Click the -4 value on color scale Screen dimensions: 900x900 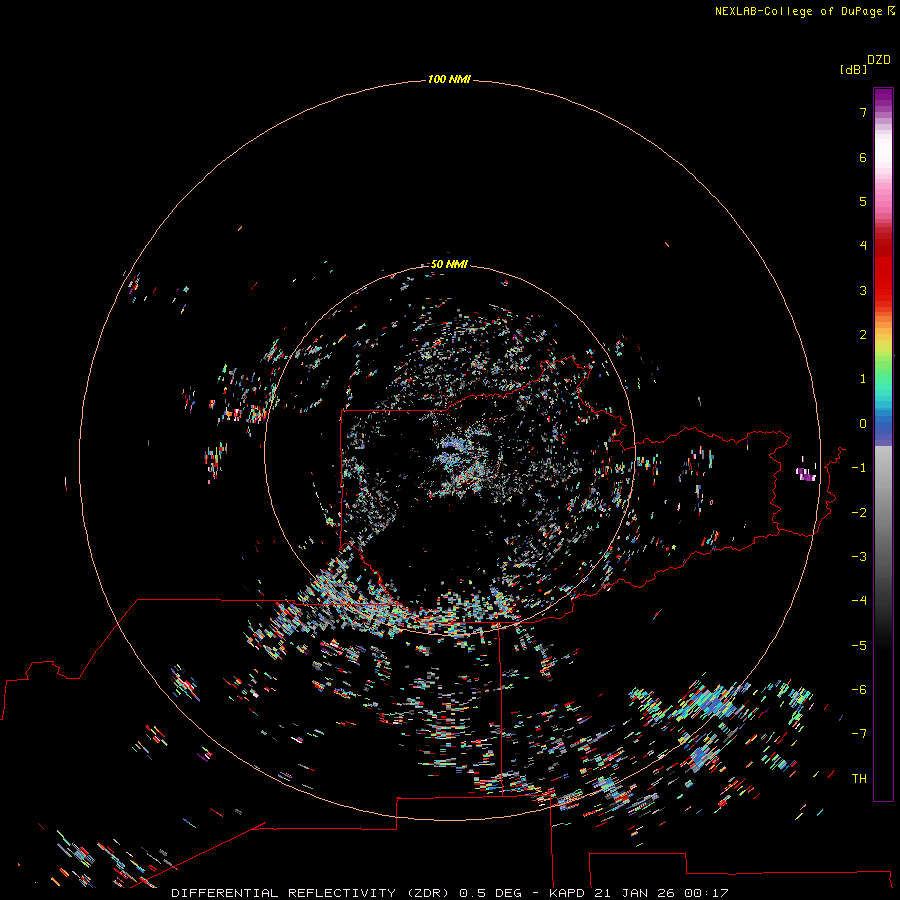(x=859, y=601)
